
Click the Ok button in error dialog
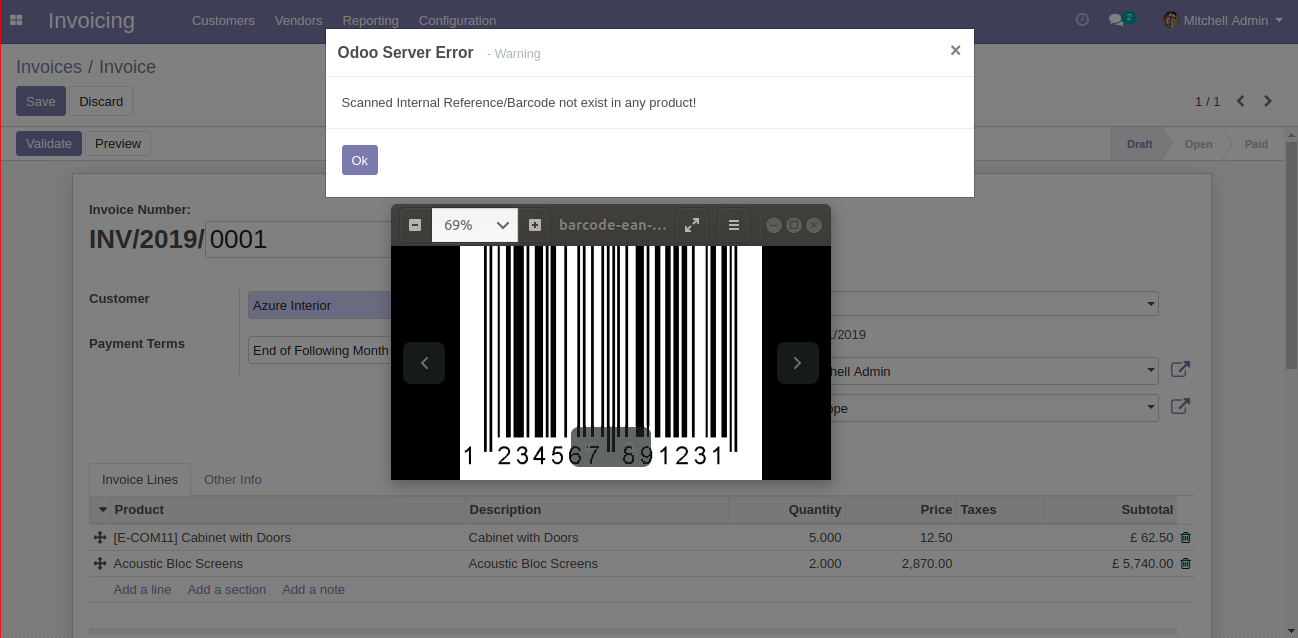click(x=360, y=160)
